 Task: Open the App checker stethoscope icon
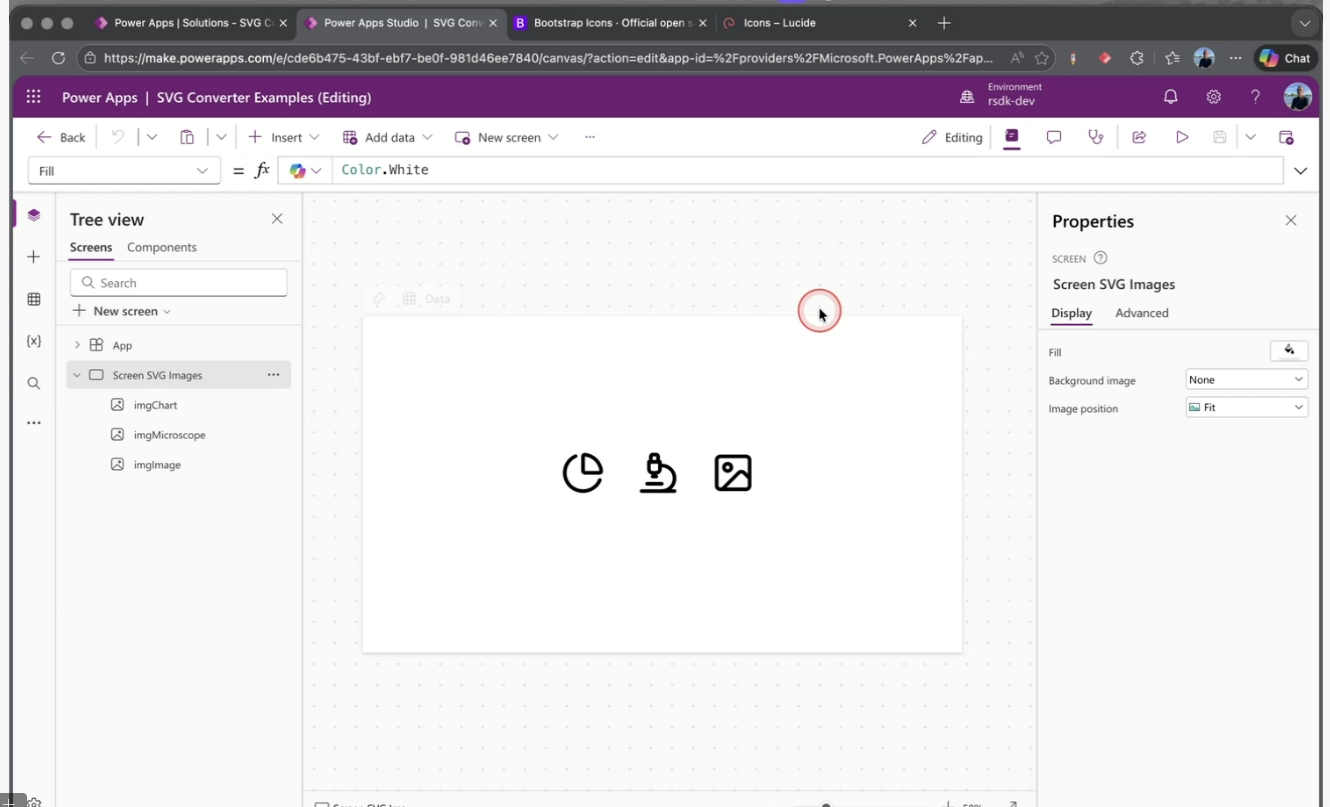1096,137
